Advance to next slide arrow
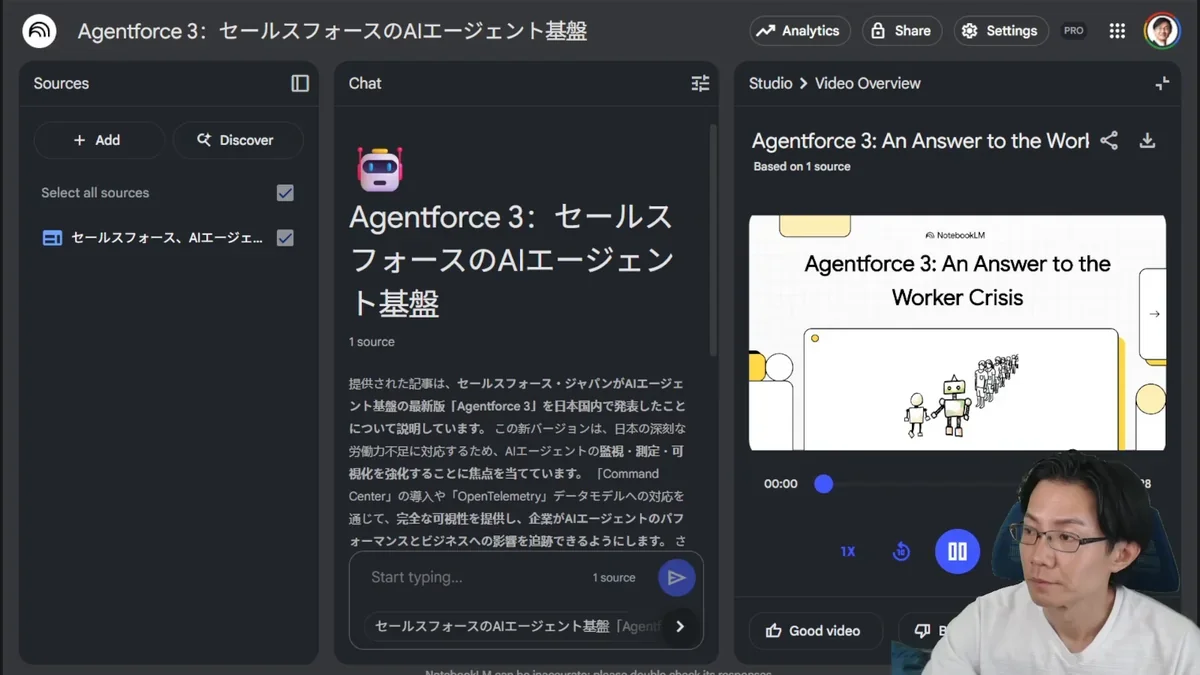This screenshot has height=675, width=1200. 1154,314
